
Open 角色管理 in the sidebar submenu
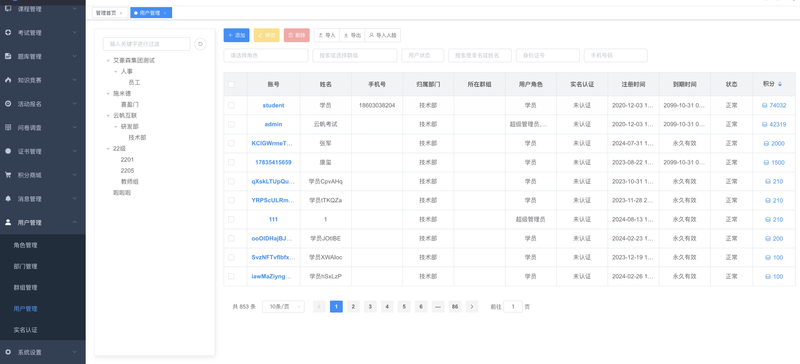(x=26, y=245)
